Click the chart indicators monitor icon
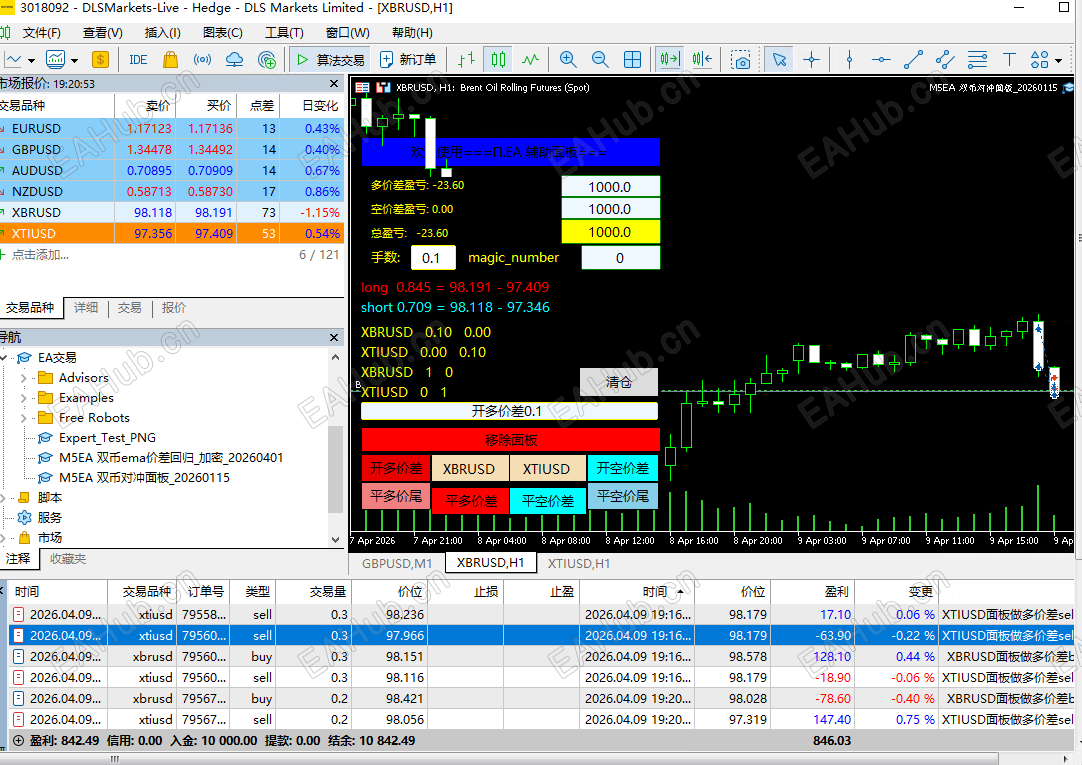Screen dimensions: 1082x765 coord(55,60)
